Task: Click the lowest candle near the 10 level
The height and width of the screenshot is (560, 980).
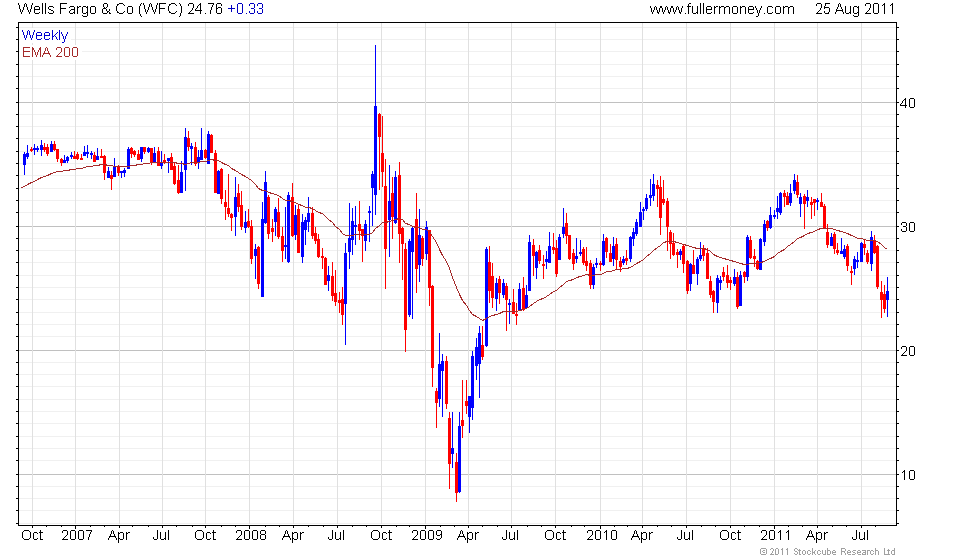Action: coord(457,497)
